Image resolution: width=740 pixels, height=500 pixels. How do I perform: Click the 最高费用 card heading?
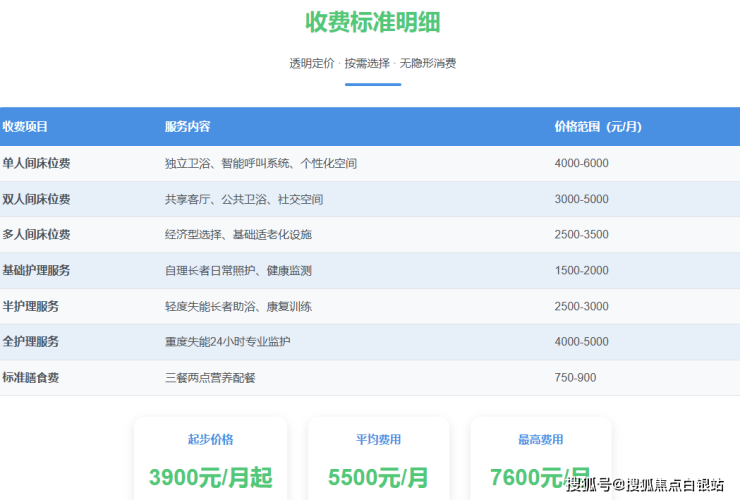coord(540,439)
